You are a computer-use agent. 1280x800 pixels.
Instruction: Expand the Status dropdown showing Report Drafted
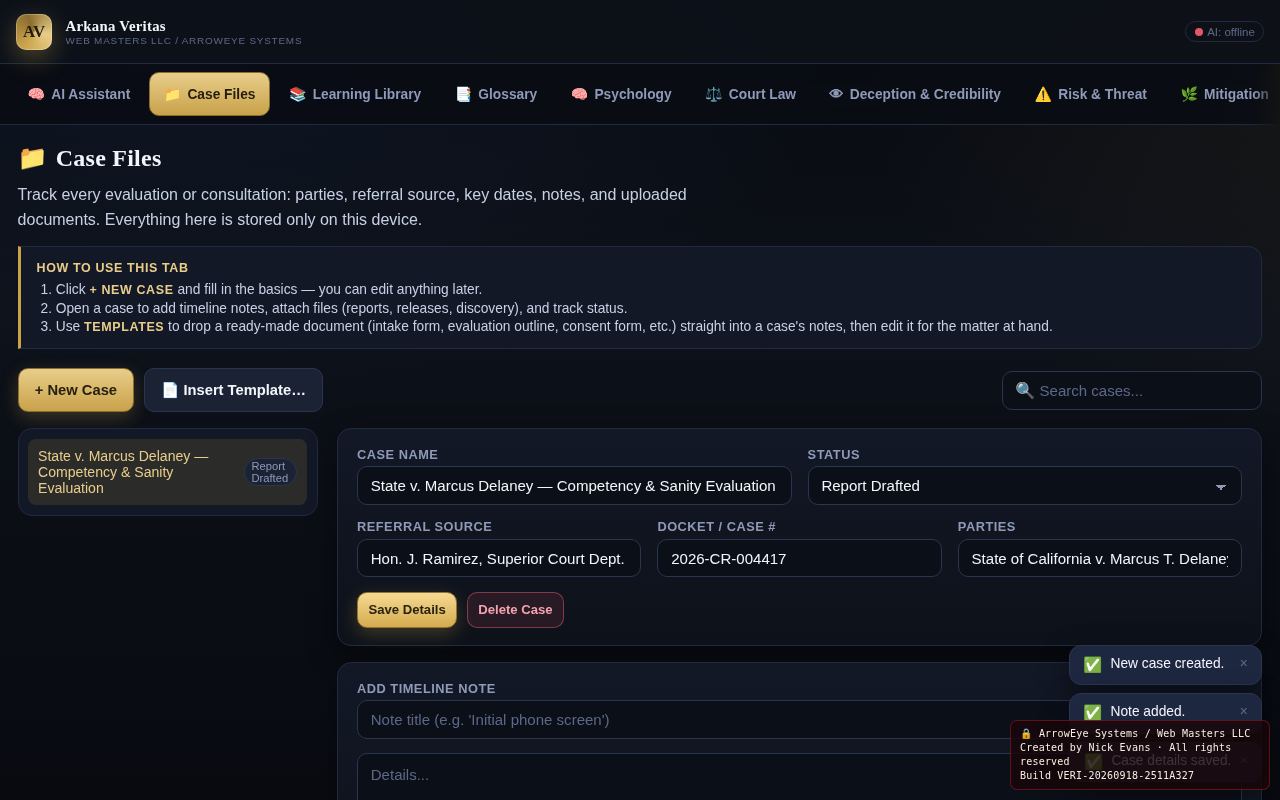click(x=1024, y=486)
